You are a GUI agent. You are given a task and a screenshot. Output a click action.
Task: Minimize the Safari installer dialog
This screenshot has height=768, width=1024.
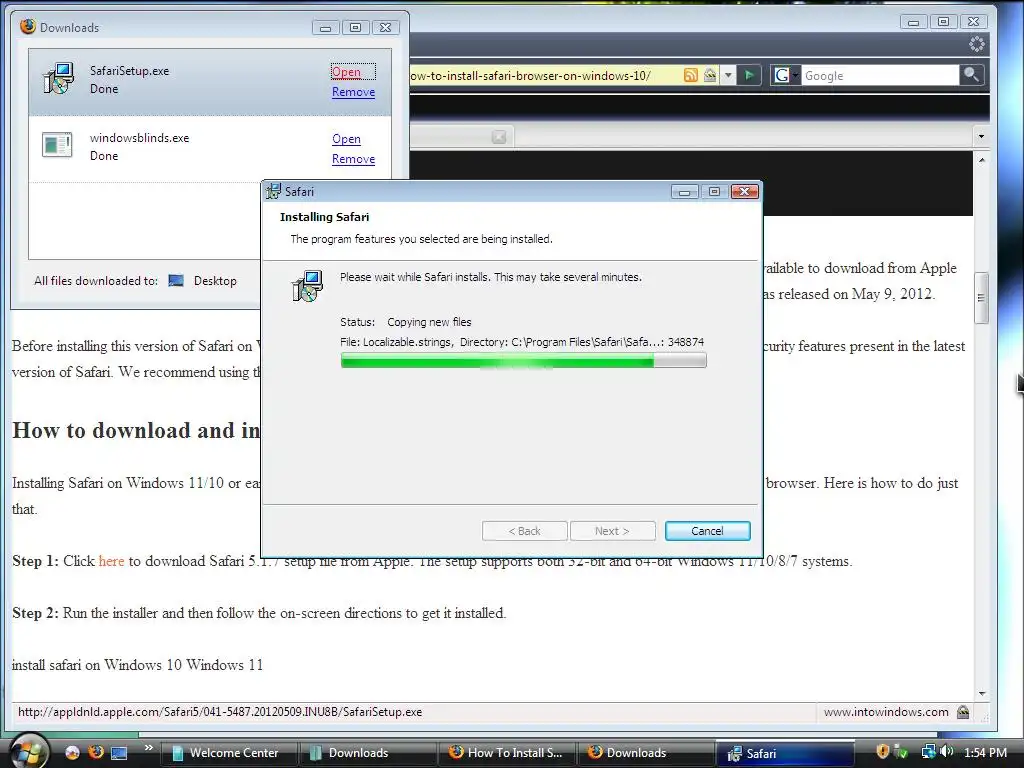point(684,191)
